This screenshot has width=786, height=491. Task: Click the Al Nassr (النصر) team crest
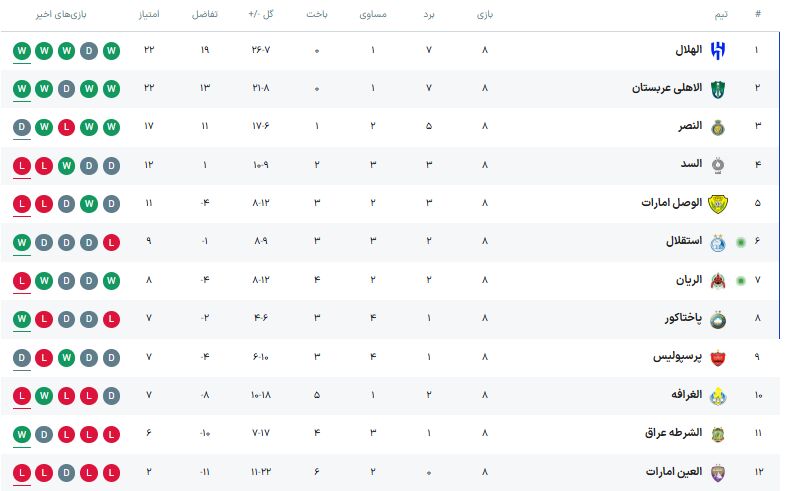[x=717, y=126]
